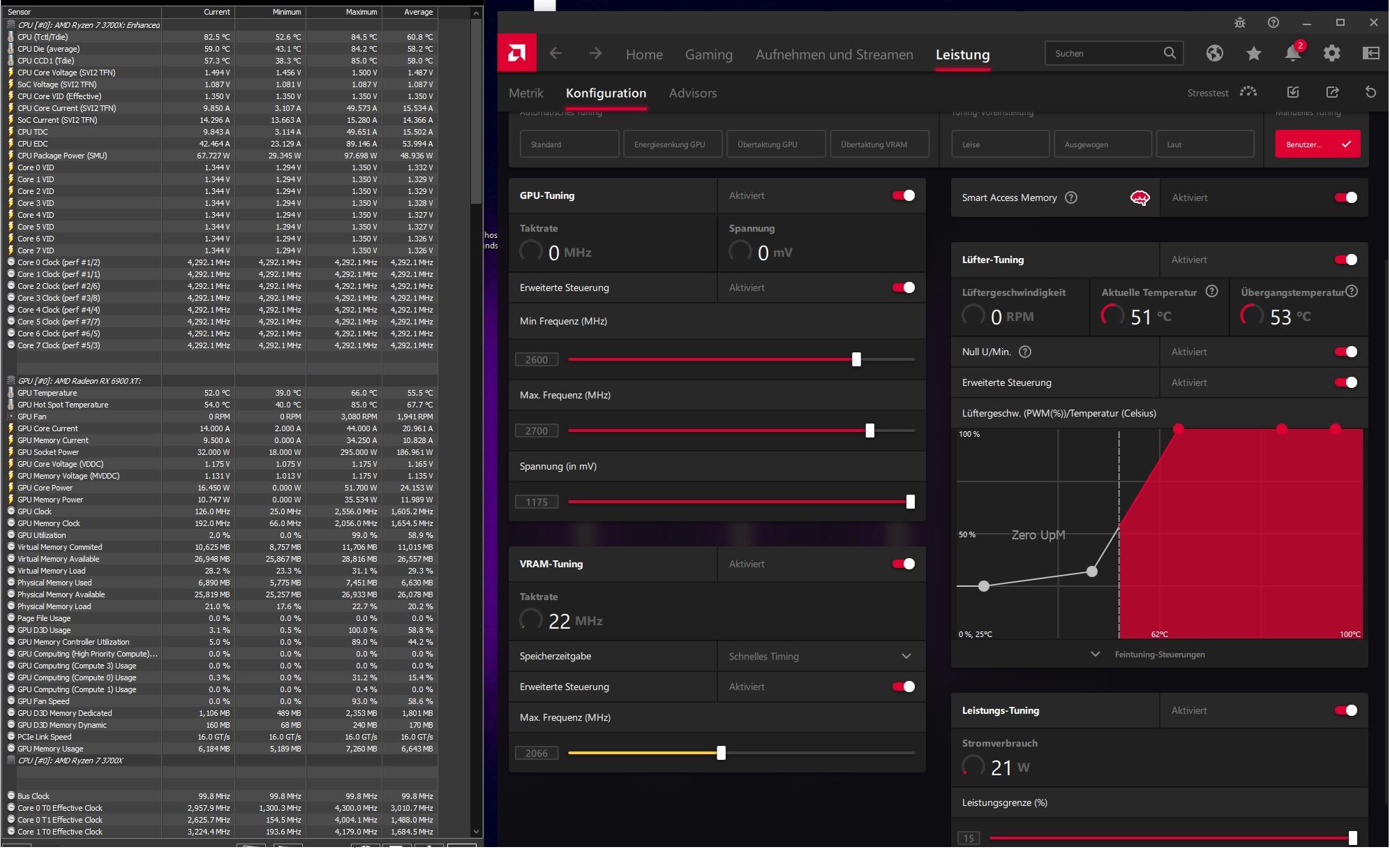Image resolution: width=1390 pixels, height=868 pixels.
Task: Toggle Lüfter Erweiterte Steuerung switch
Action: pos(1346,382)
